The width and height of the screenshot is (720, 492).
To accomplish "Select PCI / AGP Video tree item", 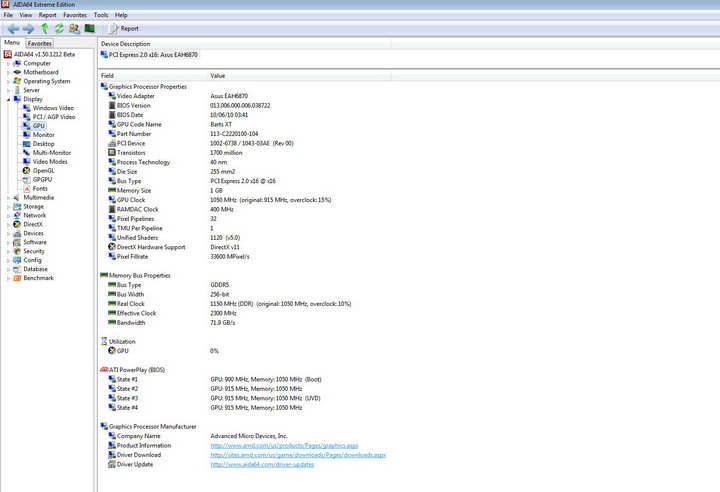I will pos(54,117).
